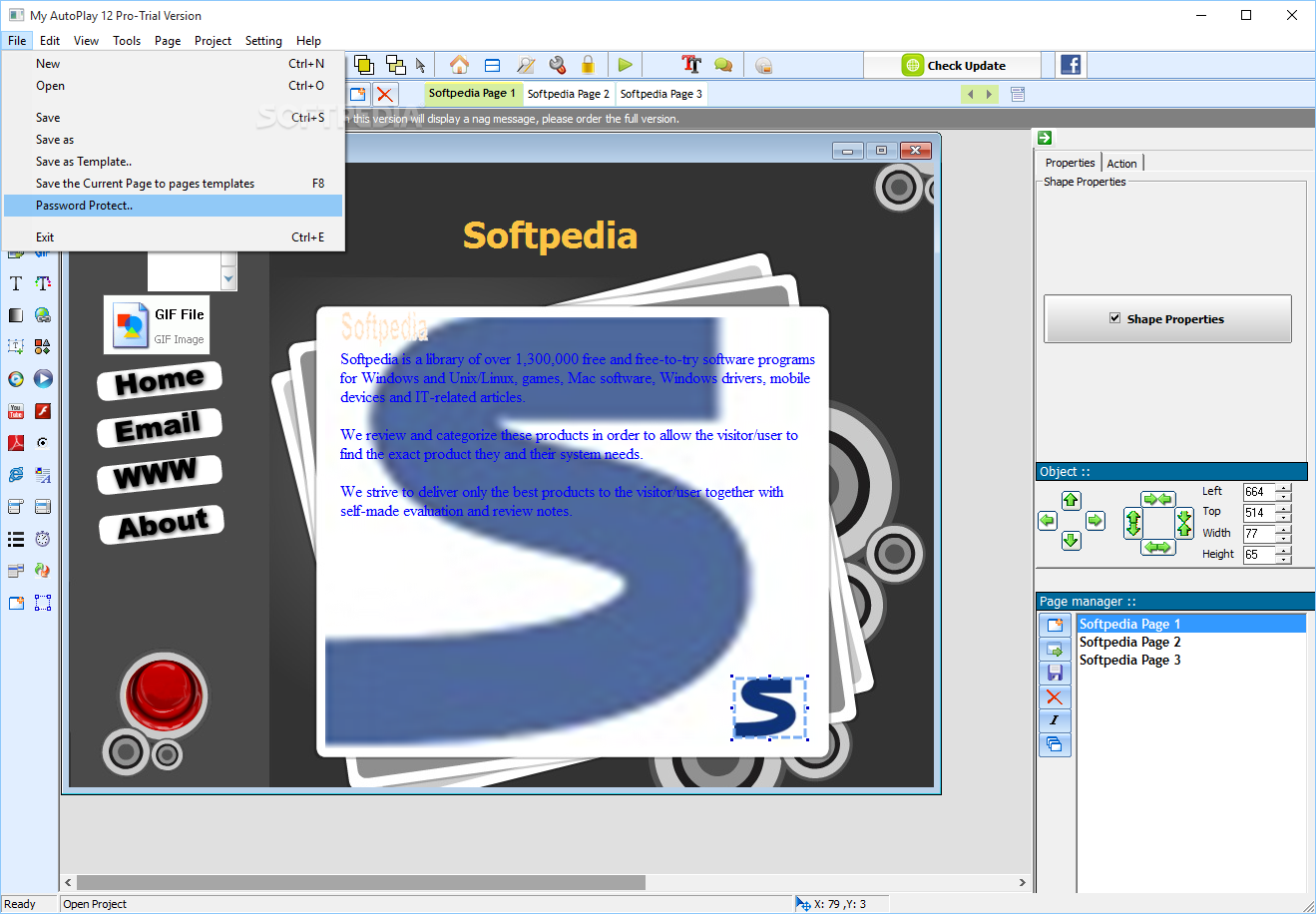Viewport: 1316px width, 914px height.
Task: Click the GIF File thumbnail on canvas
Action: click(157, 324)
